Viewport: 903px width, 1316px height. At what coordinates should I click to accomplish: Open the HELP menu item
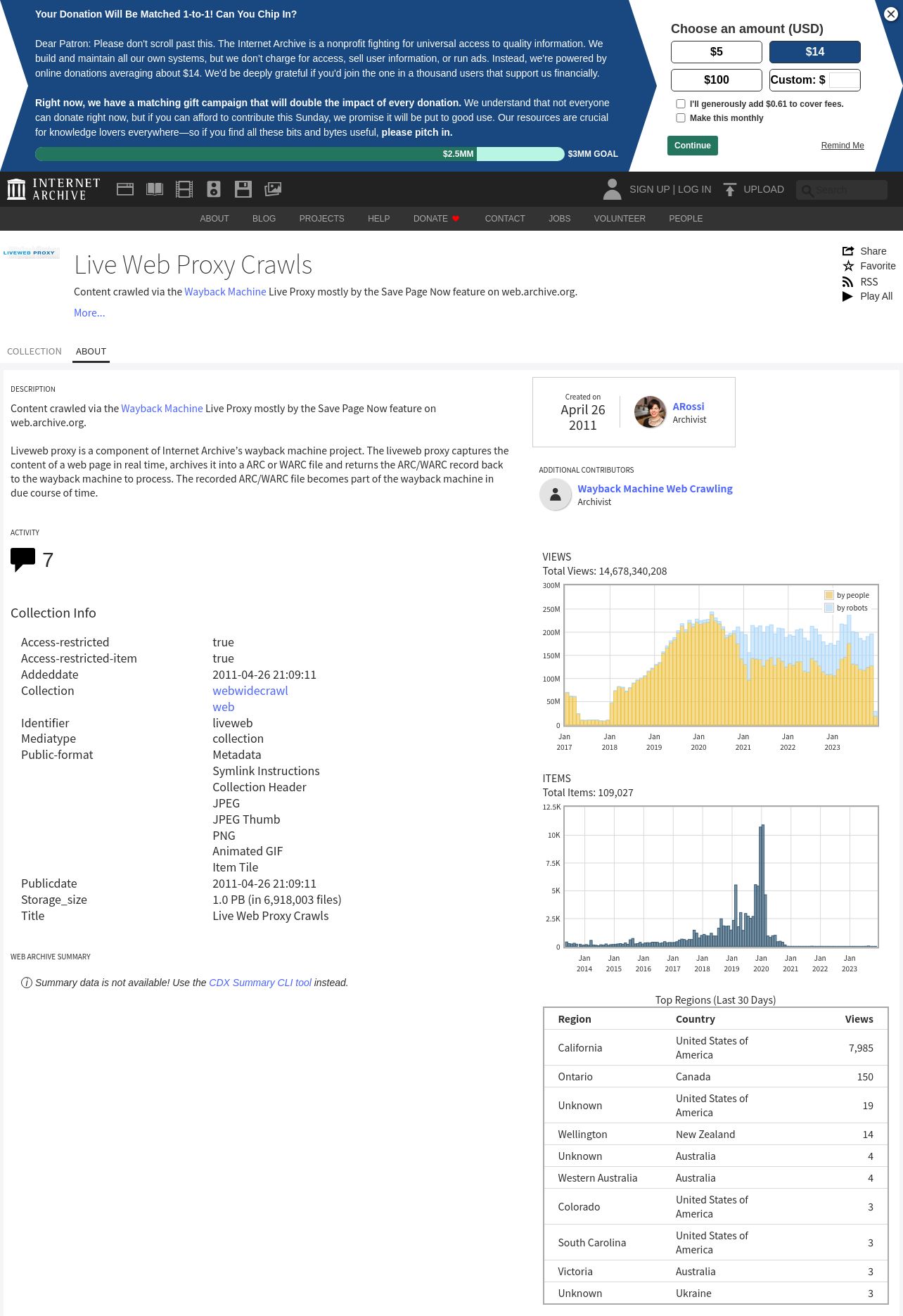coord(378,219)
